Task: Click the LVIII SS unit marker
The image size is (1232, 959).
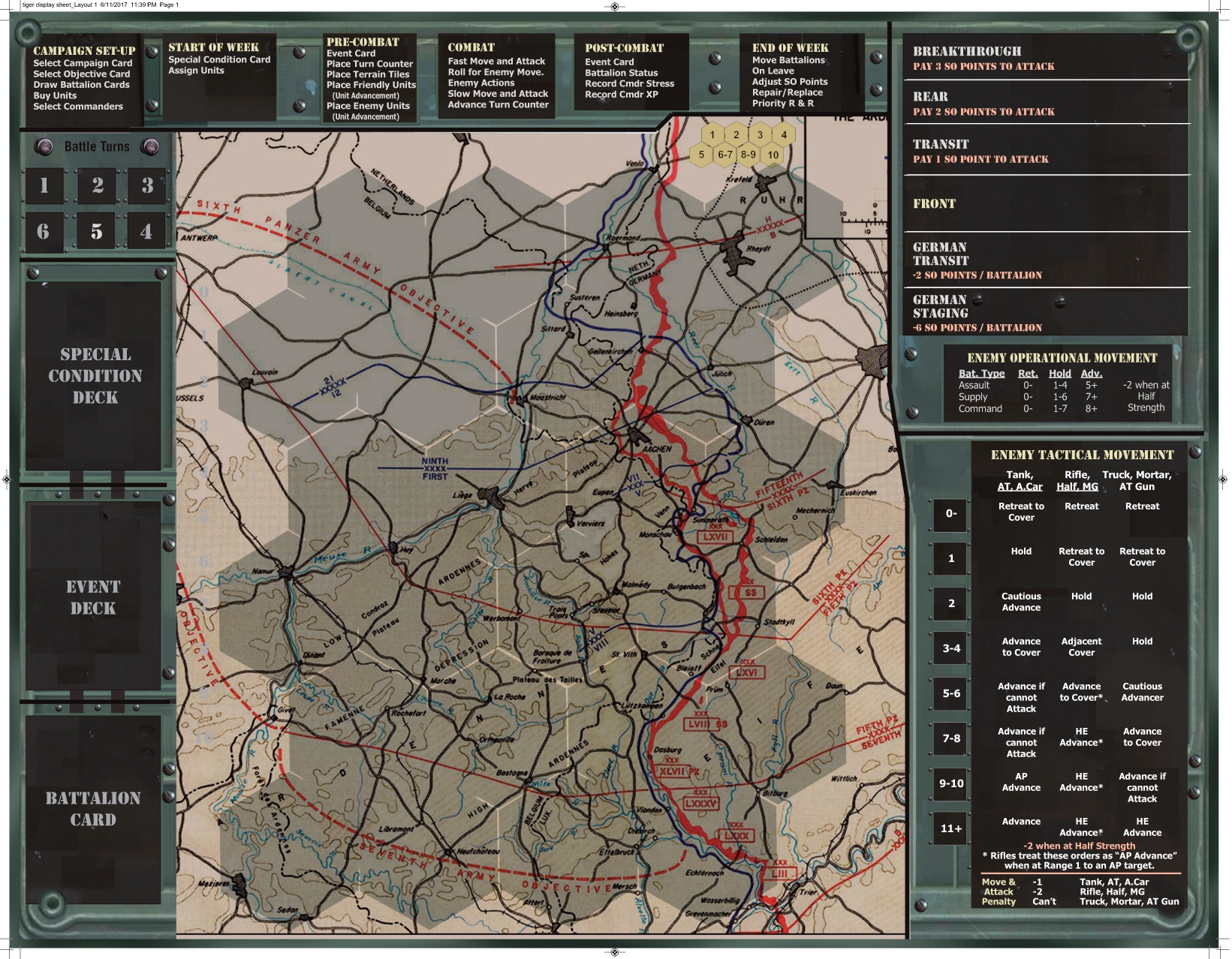Action: click(707, 724)
